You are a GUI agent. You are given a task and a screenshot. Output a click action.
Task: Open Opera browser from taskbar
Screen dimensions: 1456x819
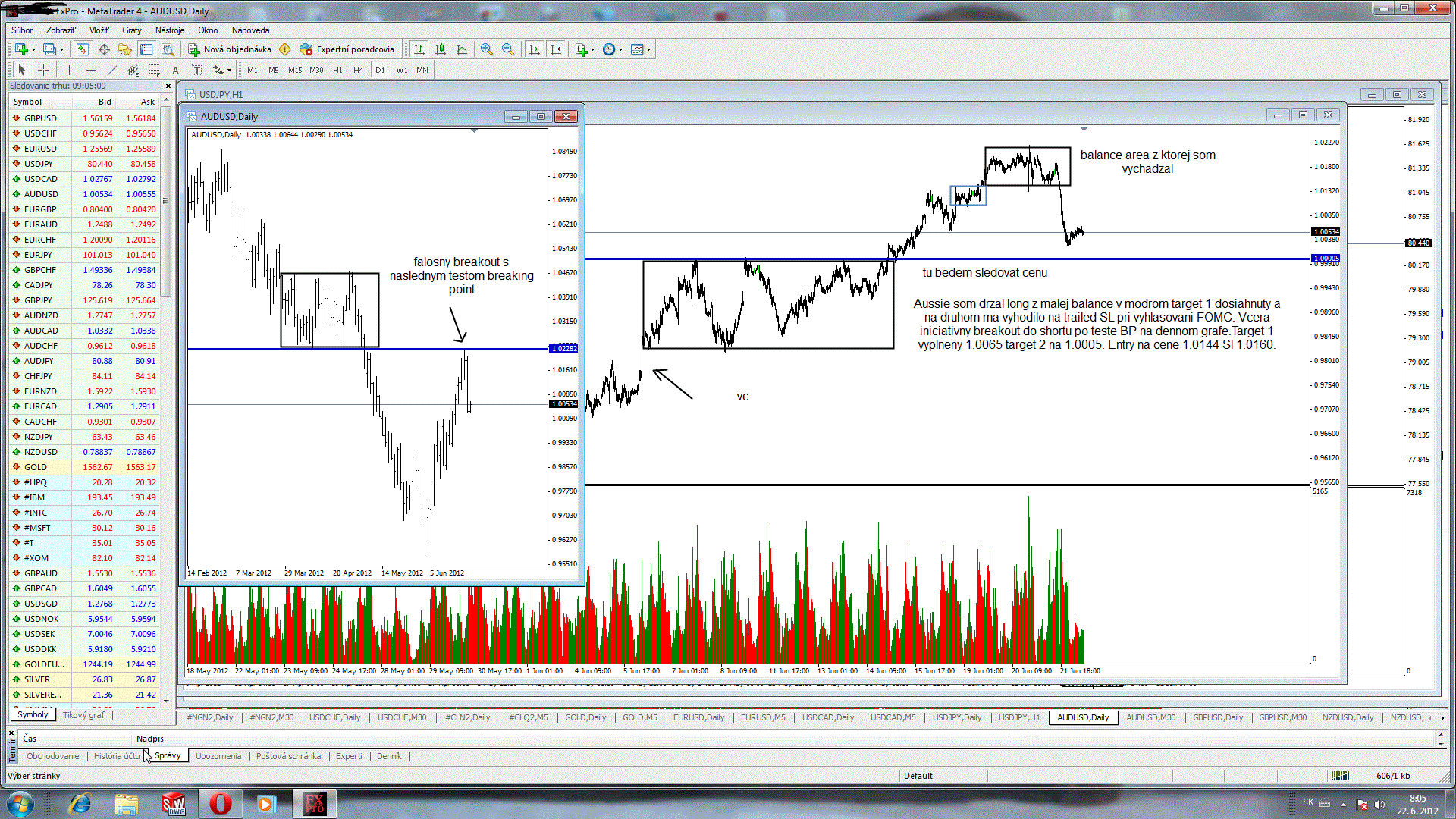click(x=220, y=804)
